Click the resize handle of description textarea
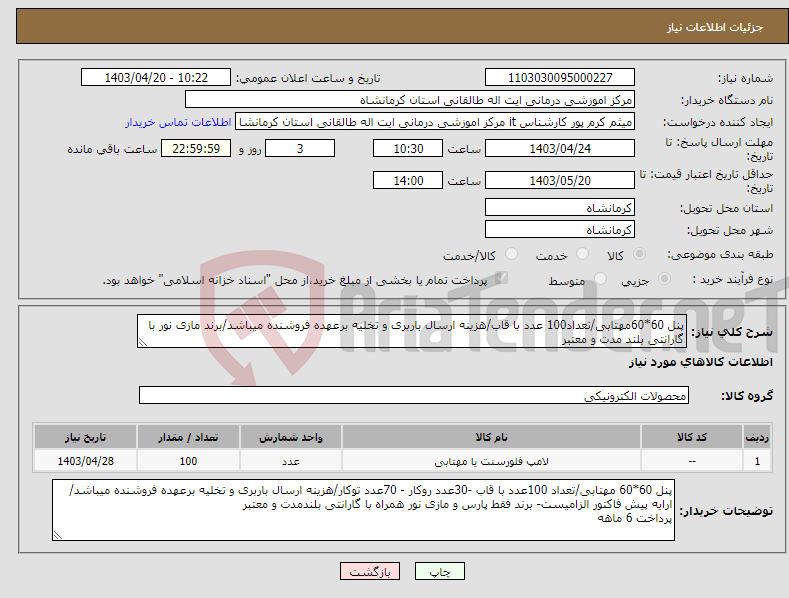The width and height of the screenshot is (789, 598). tap(143, 342)
